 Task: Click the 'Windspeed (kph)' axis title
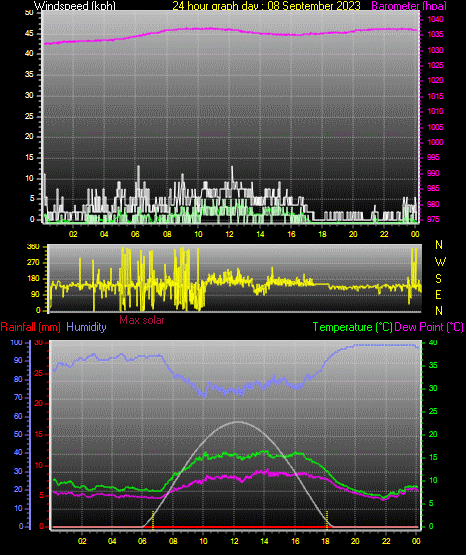click(x=75, y=6)
